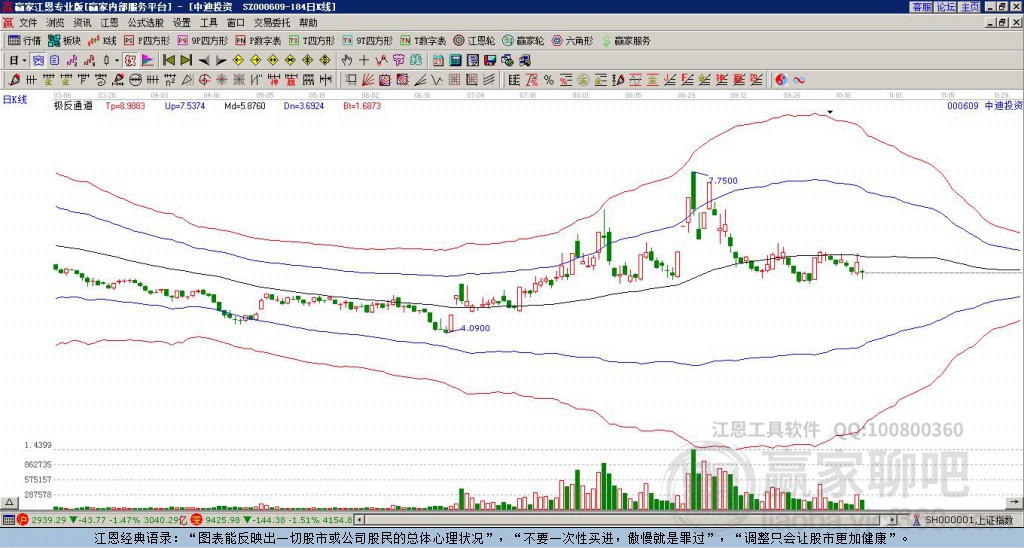1024x548 pixels.
Task: Click the black right arrow scroll icon
Action: [x=221, y=61]
